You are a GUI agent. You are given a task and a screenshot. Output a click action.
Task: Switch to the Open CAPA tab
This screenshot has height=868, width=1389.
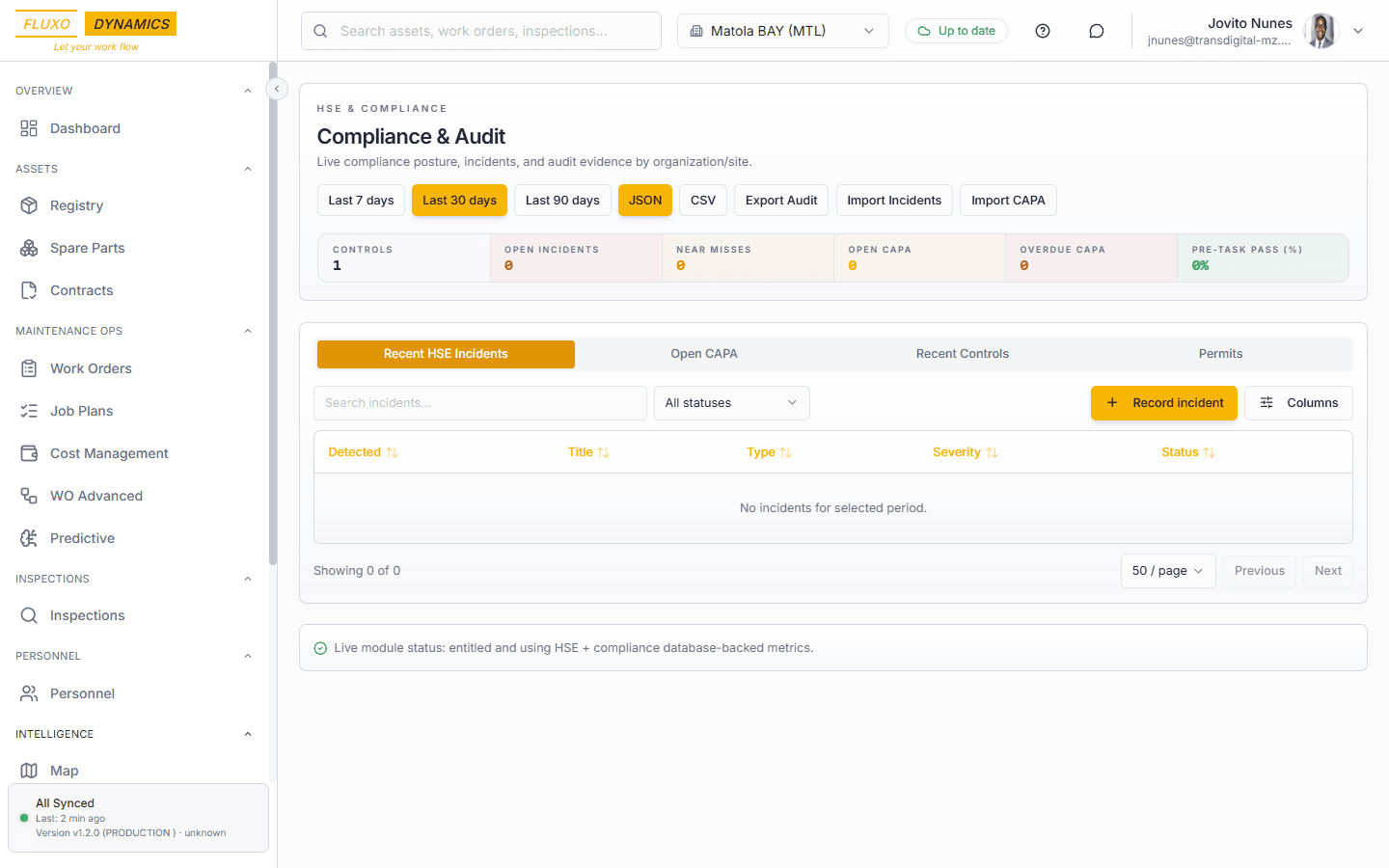(x=704, y=354)
